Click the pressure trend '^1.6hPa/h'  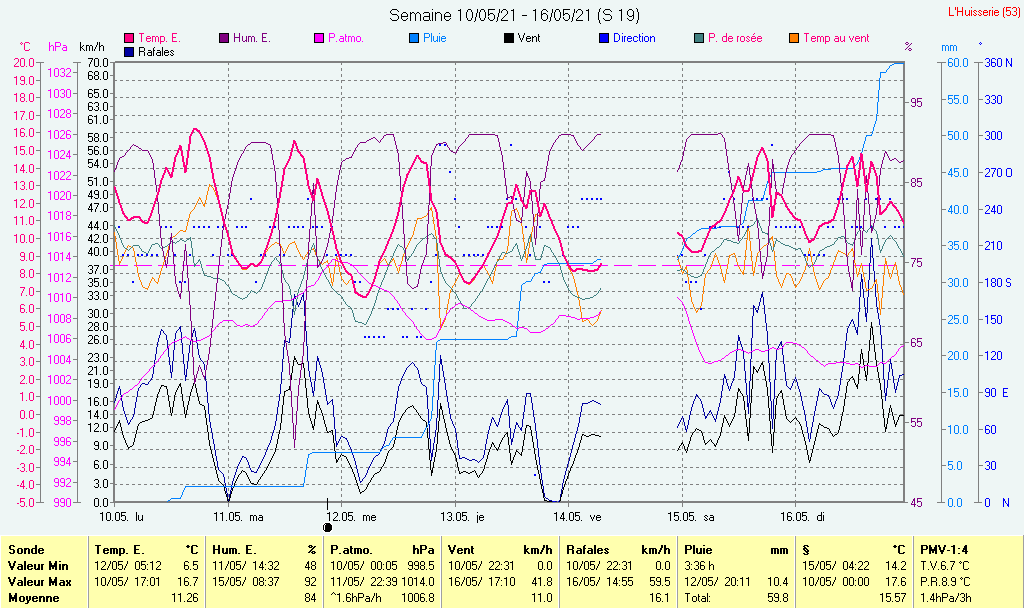pyautogui.click(x=357, y=598)
